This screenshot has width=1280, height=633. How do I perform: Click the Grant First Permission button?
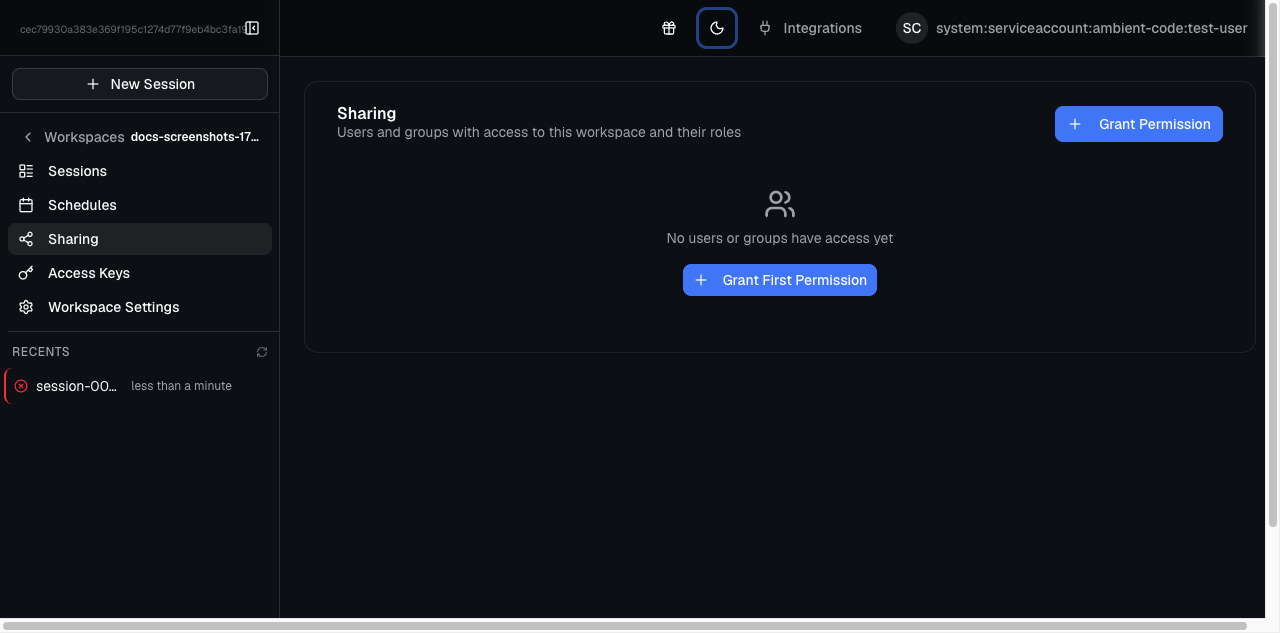(x=780, y=280)
